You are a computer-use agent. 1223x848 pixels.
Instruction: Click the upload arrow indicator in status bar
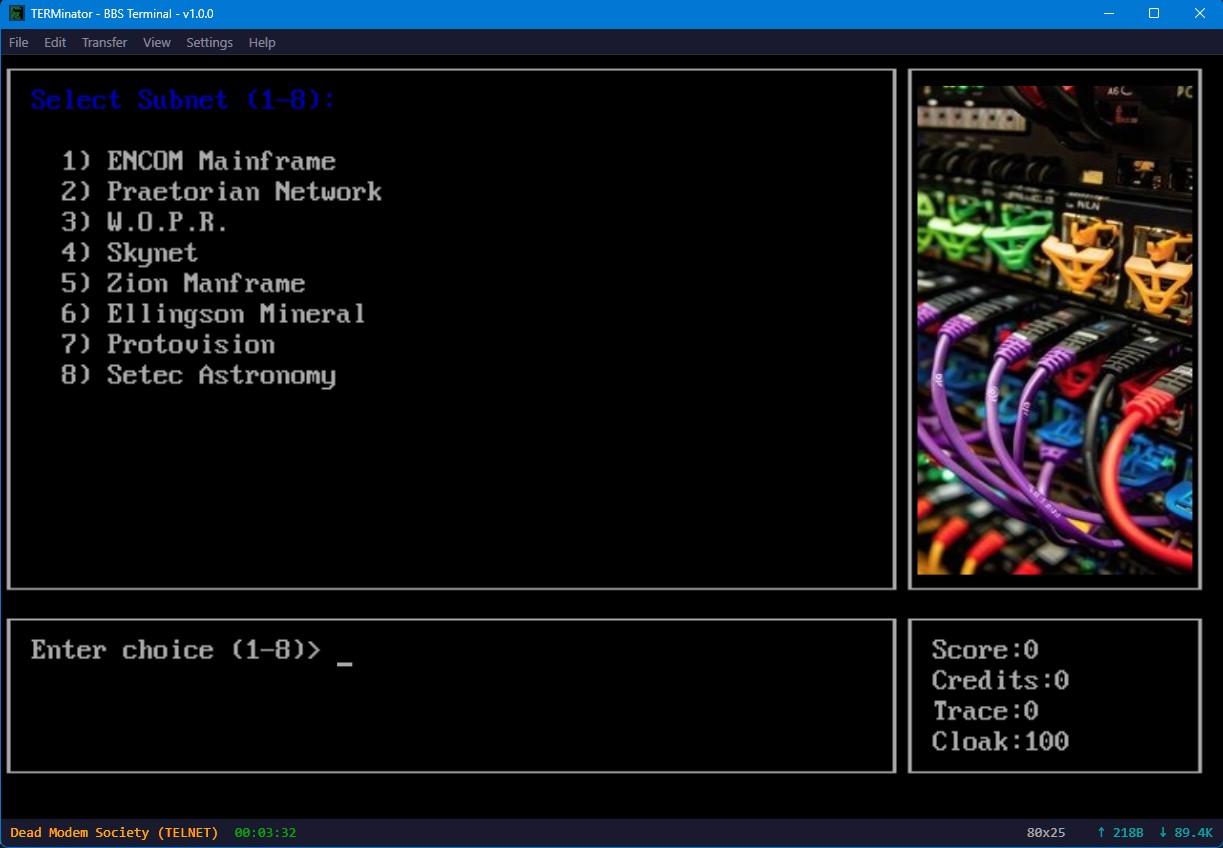[1101, 832]
